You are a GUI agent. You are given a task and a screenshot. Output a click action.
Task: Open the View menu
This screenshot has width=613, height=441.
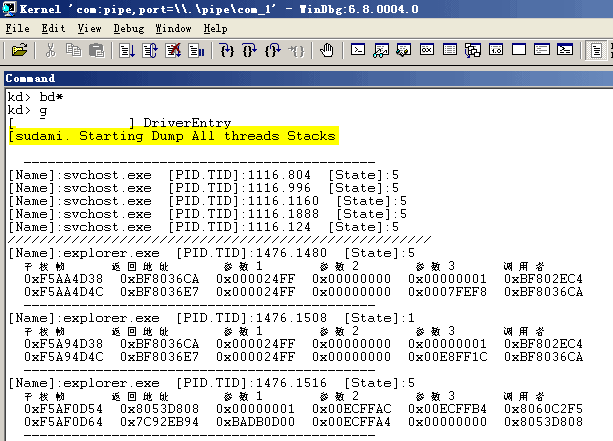pos(90,29)
